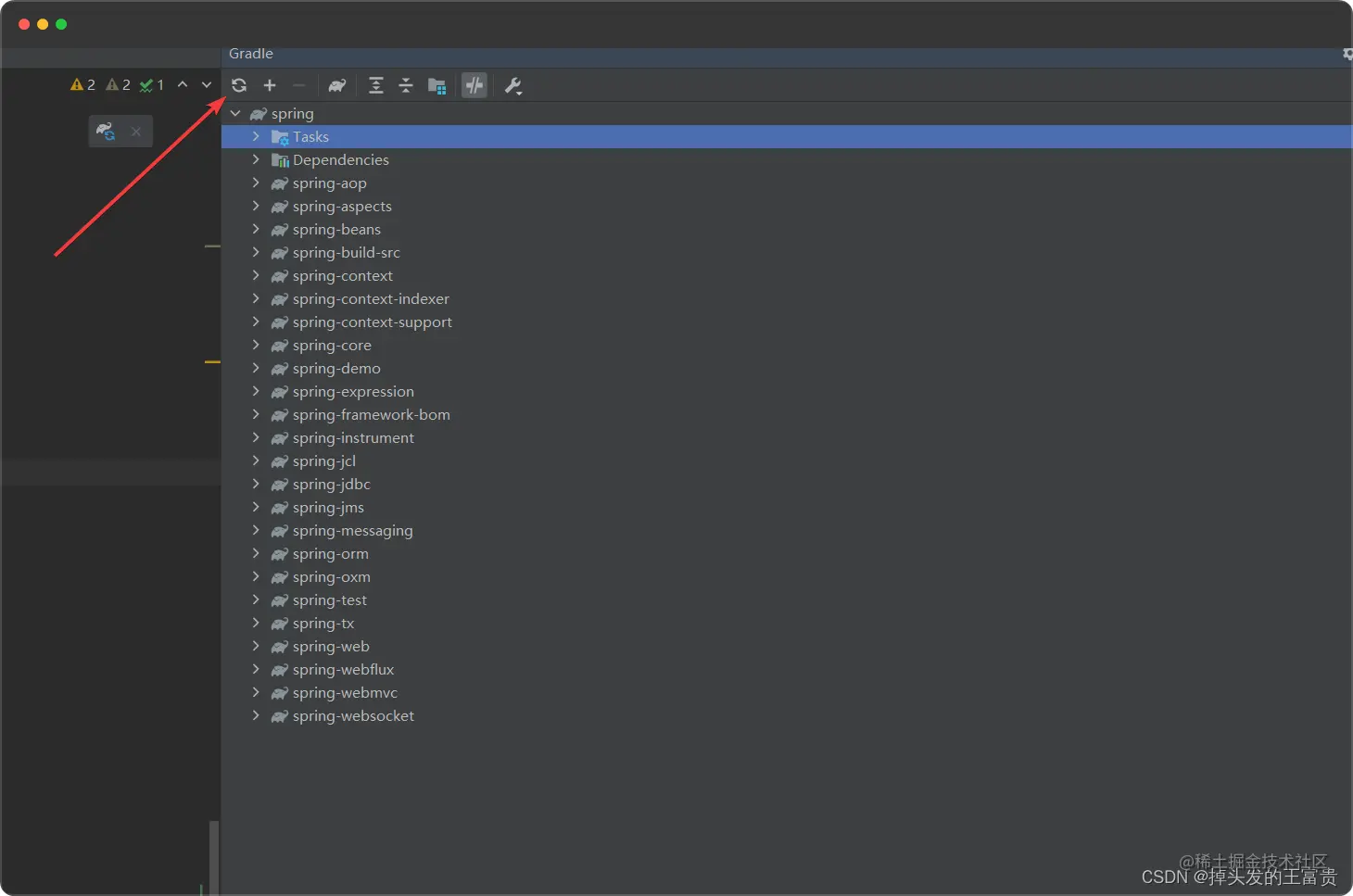Click the green fullscreen window button
Screen dimensions: 1353x896
point(61,24)
